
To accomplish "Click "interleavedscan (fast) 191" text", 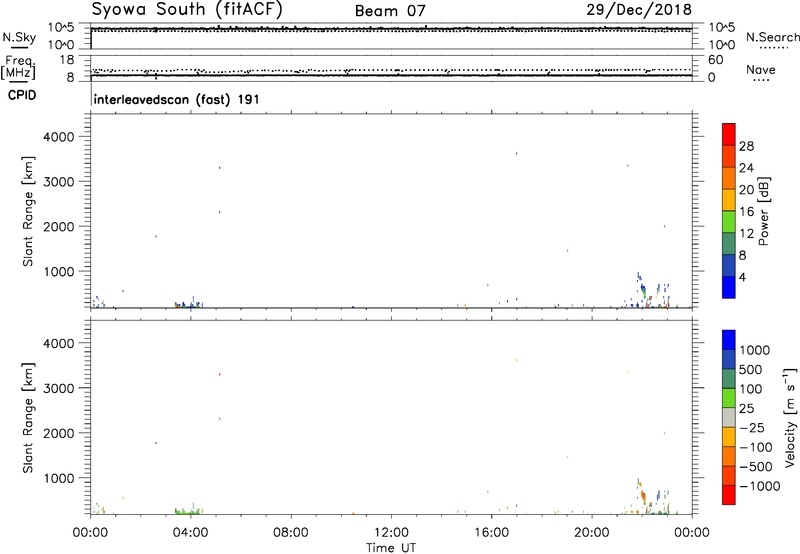I will [176, 99].
